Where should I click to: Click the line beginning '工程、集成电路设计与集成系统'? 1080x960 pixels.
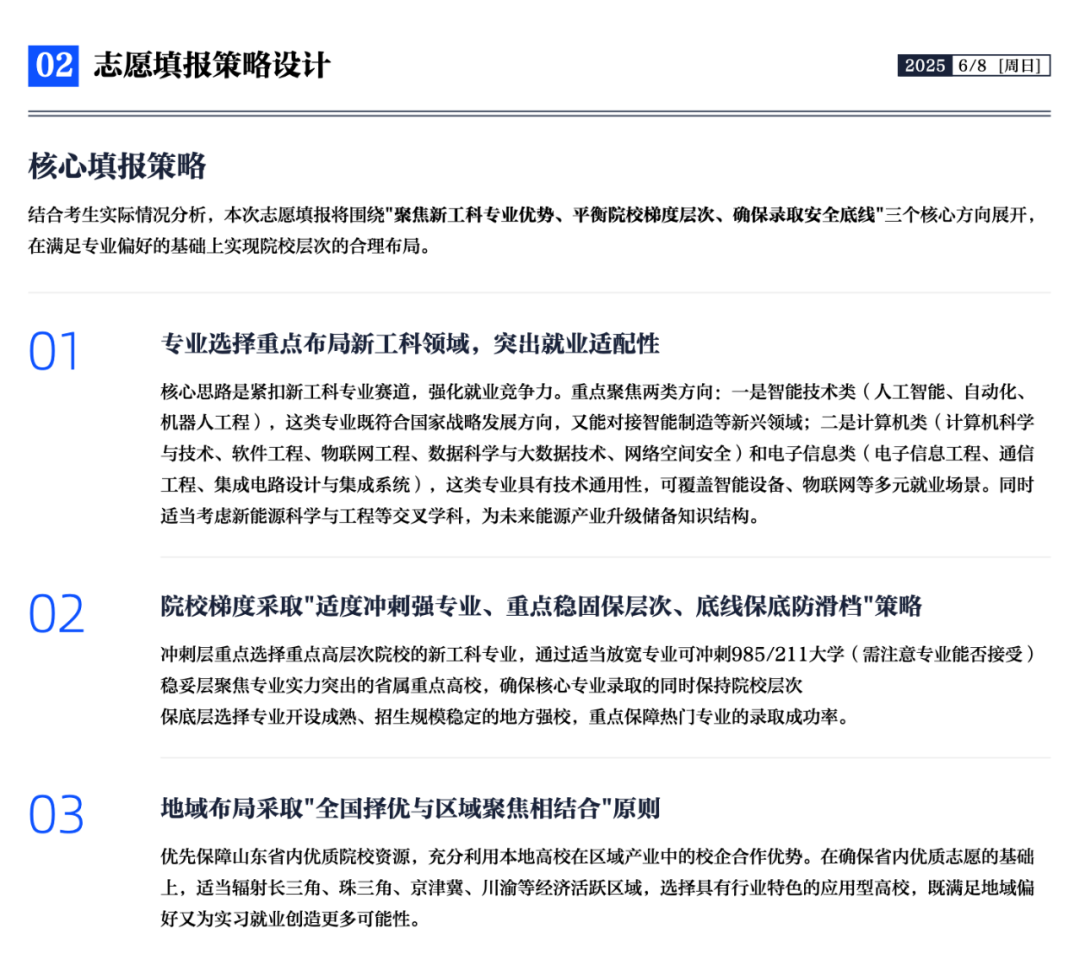coord(597,485)
